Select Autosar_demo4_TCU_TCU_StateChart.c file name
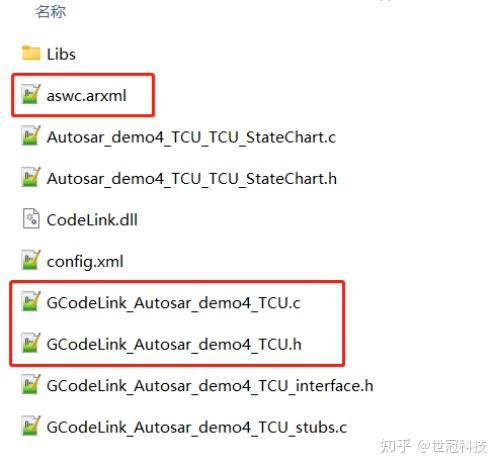Screen dimensions: 499x468 (191, 137)
